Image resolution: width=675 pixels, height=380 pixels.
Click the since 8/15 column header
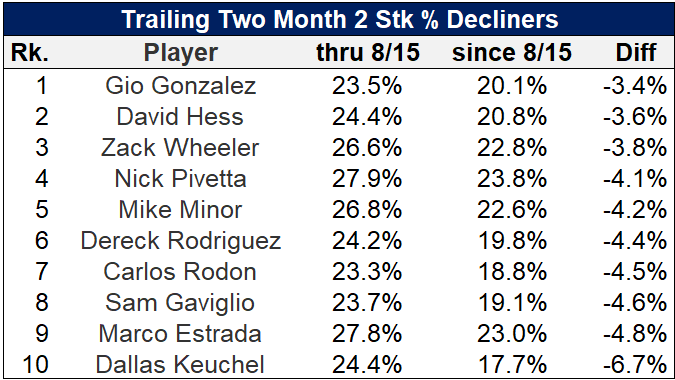coord(512,53)
